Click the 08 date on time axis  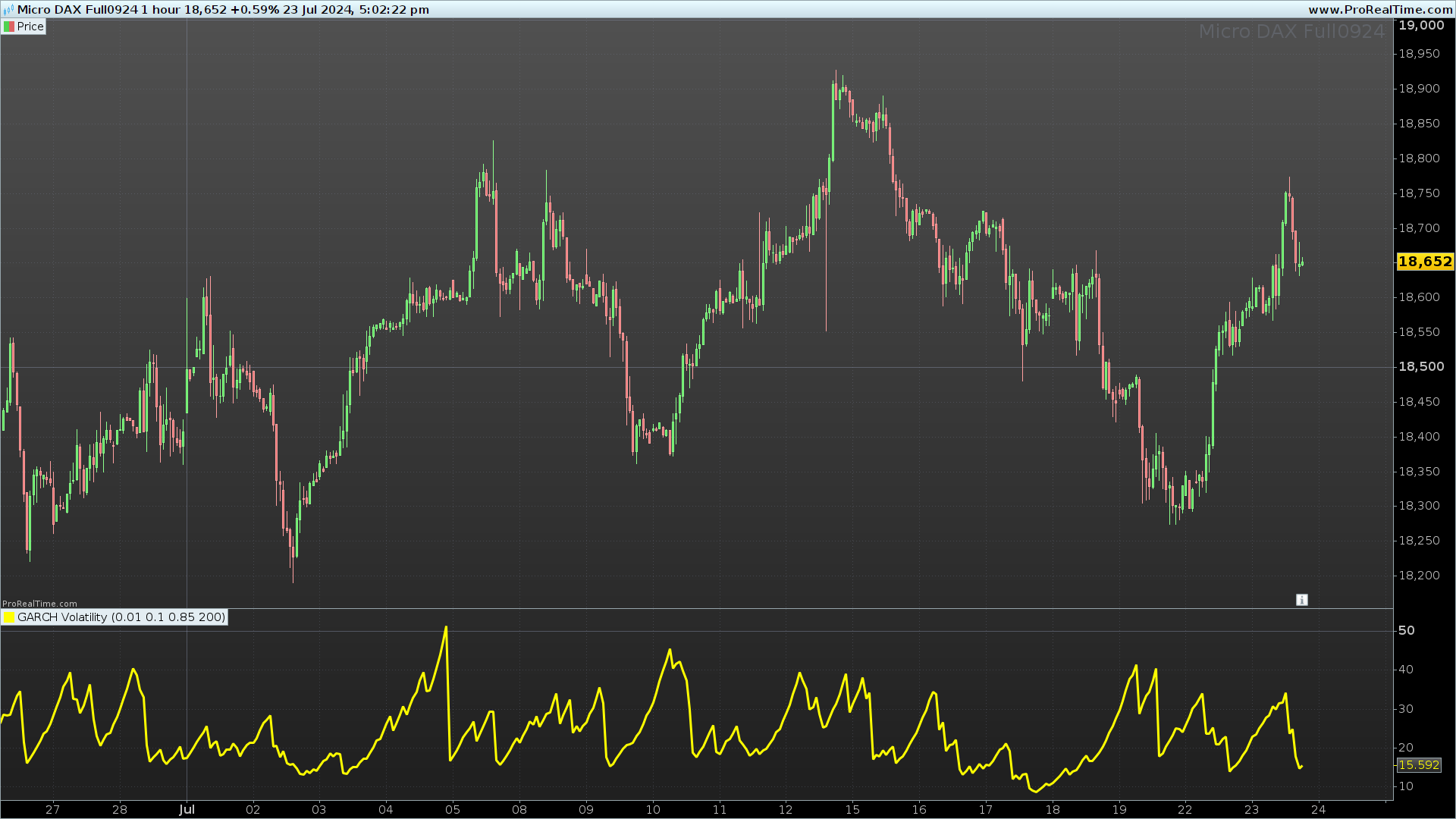519,809
